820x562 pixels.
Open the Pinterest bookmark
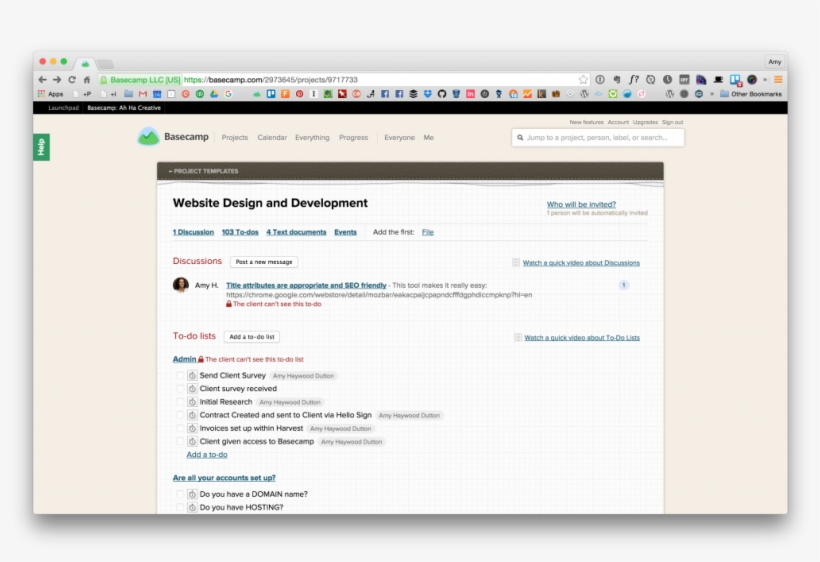[300, 94]
